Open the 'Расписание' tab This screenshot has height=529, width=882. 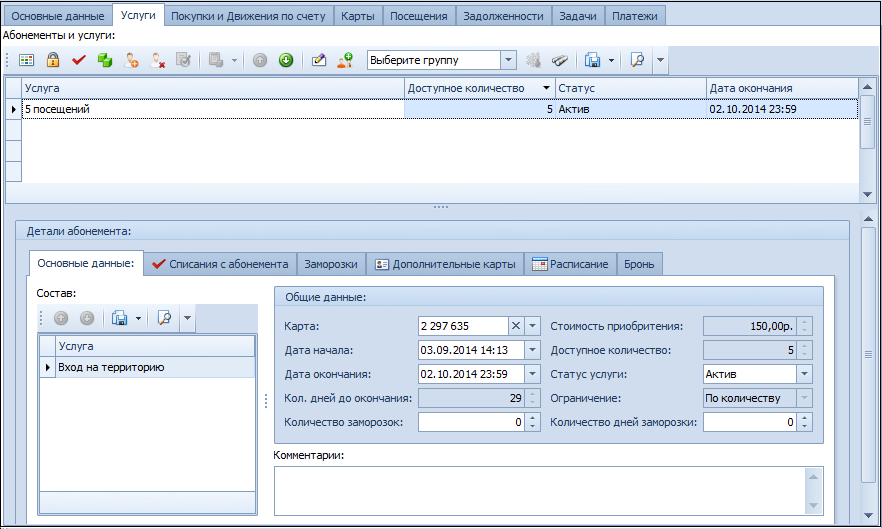click(x=570, y=264)
